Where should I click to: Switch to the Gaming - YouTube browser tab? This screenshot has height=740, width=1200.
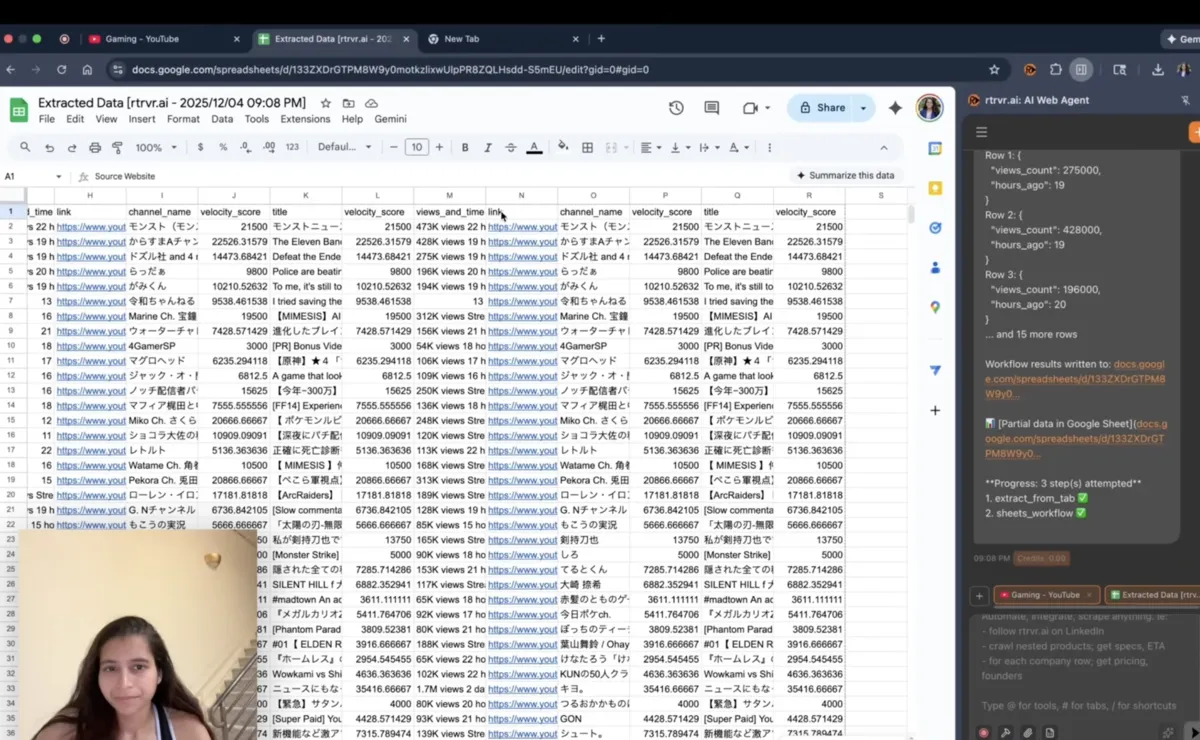click(x=163, y=39)
